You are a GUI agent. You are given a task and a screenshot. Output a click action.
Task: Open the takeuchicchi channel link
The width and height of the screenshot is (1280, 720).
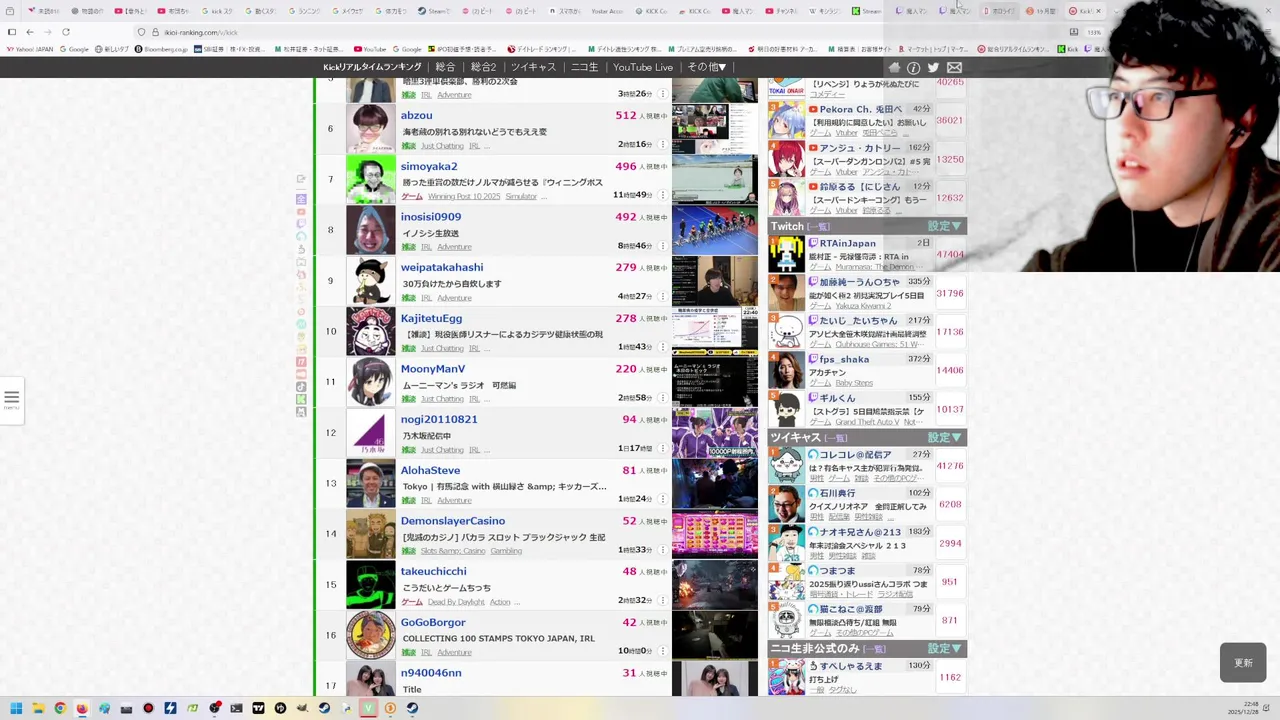(x=433, y=572)
